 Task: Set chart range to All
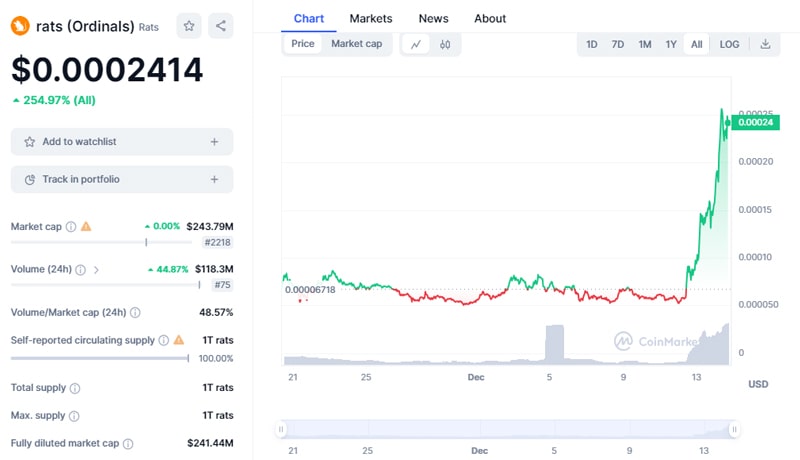(696, 44)
